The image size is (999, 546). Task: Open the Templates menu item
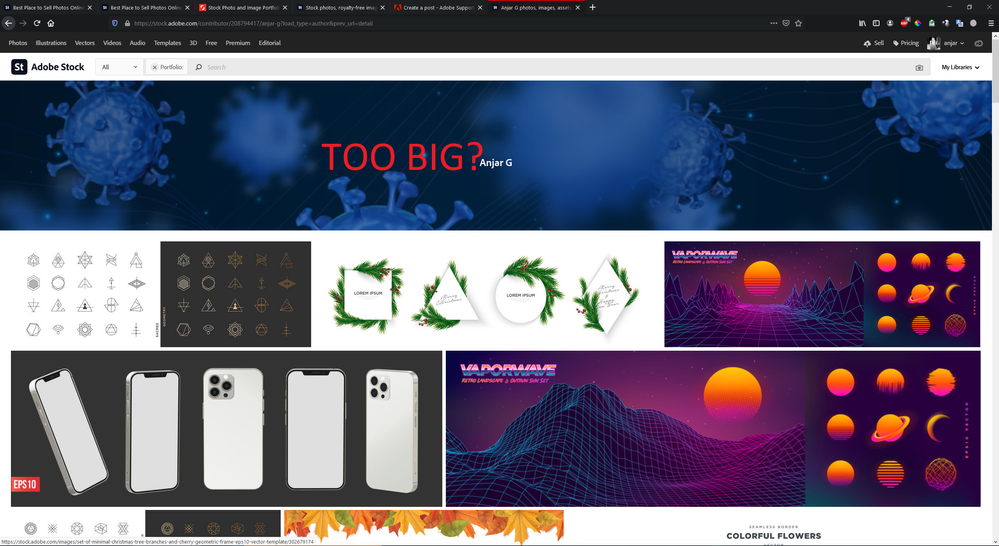pos(168,43)
